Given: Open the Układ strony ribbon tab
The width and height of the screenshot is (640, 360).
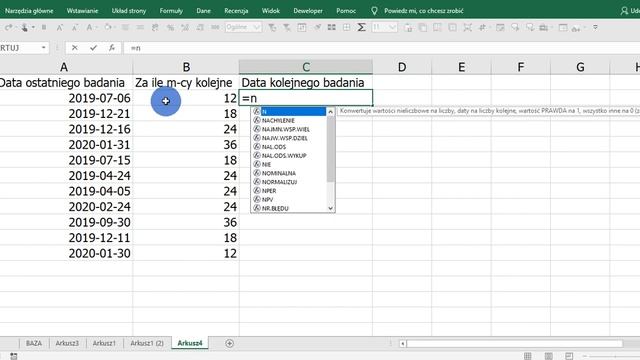Looking at the screenshot, I should click(129, 11).
